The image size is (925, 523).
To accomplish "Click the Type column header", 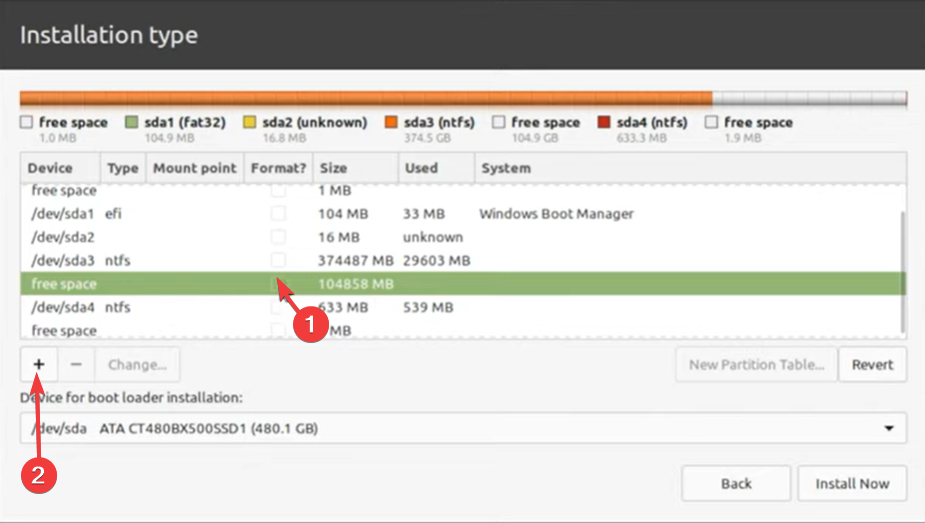I will pyautogui.click(x=123, y=168).
